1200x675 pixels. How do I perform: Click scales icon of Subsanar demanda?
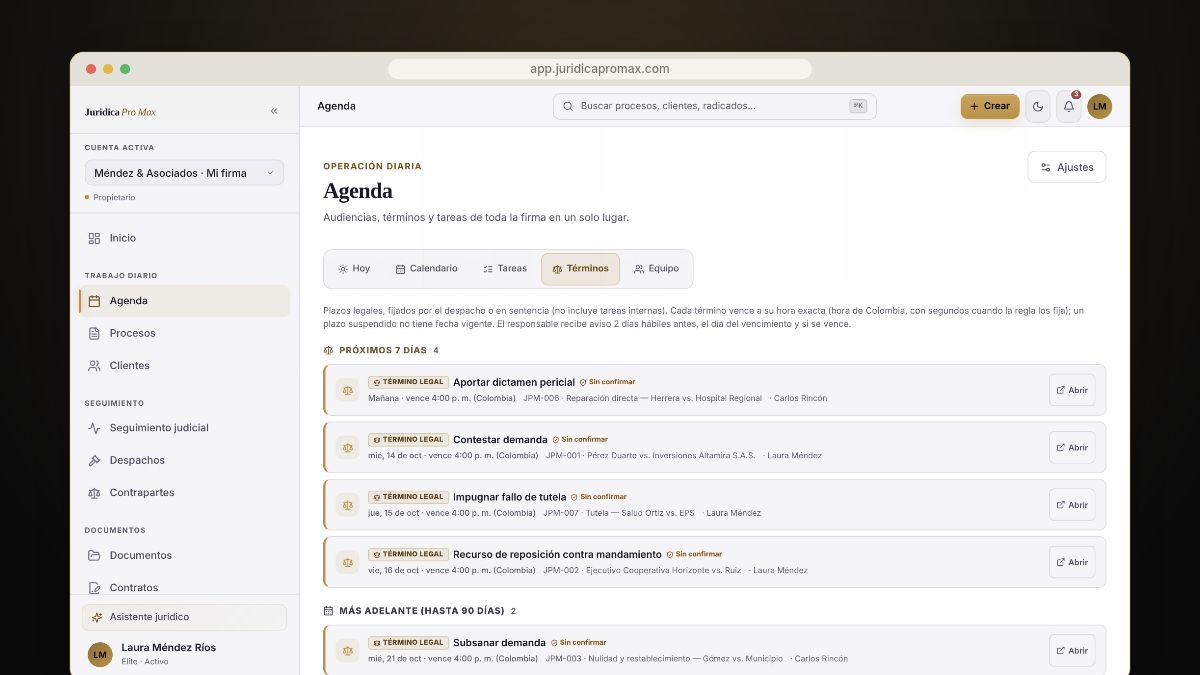347,650
